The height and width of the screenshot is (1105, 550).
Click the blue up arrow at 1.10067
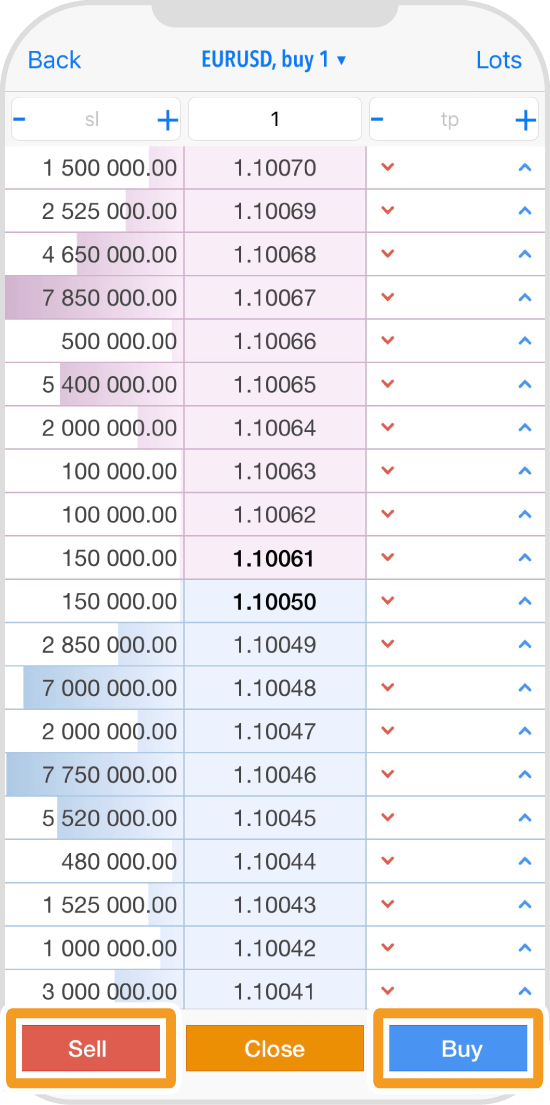tap(524, 297)
